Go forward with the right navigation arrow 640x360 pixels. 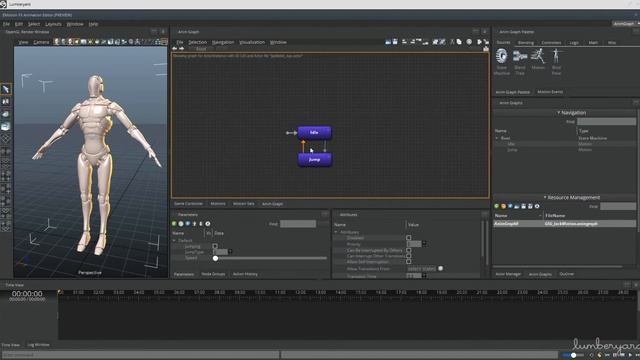pyautogui.click(x=181, y=49)
